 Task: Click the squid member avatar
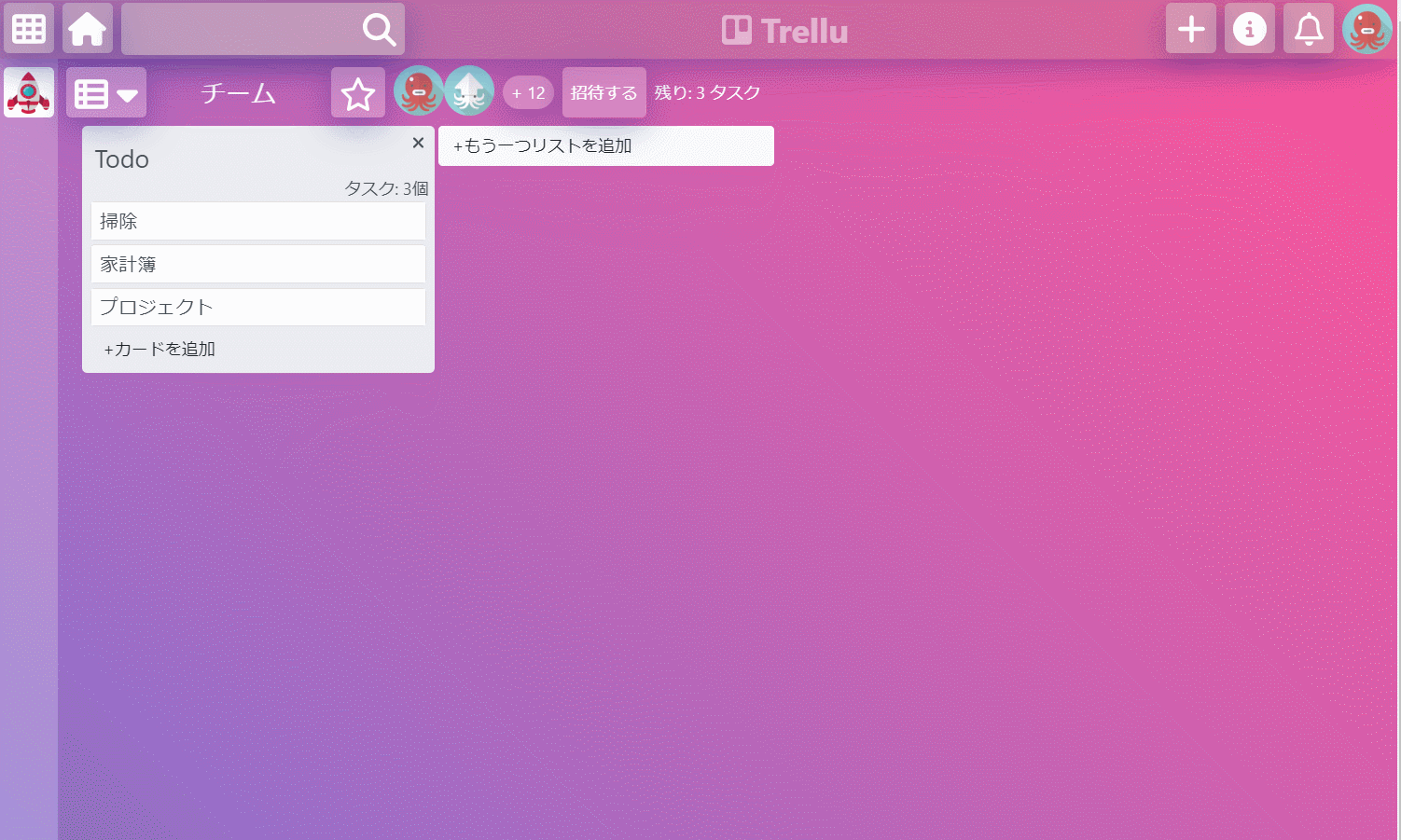tap(469, 90)
